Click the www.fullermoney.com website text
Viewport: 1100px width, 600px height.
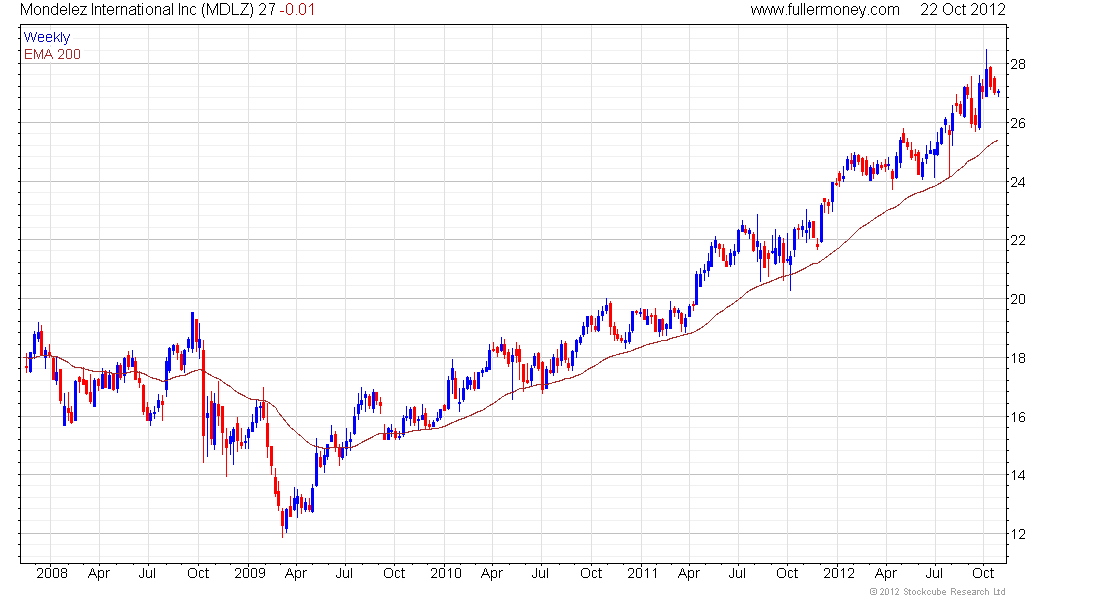coord(825,10)
